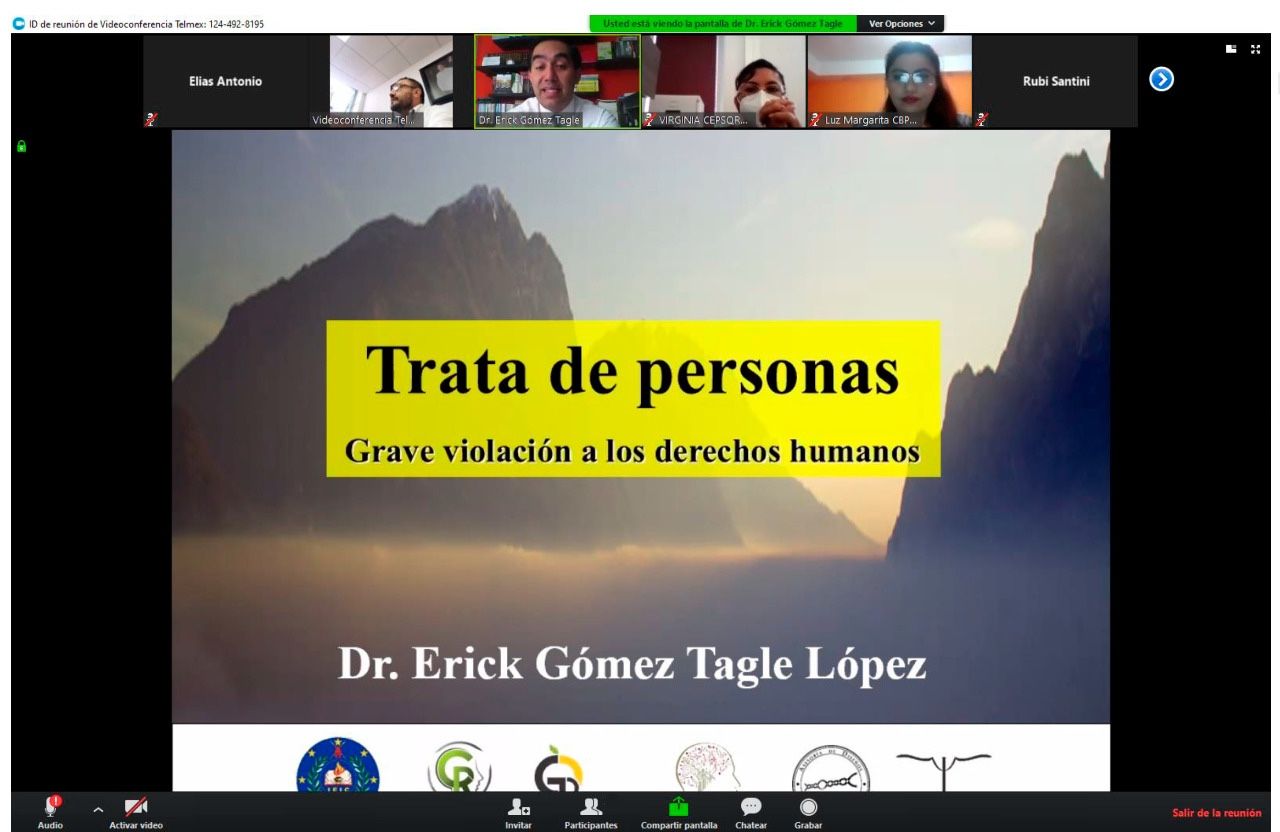Leave via Salir de la reunión

pos(1216,813)
